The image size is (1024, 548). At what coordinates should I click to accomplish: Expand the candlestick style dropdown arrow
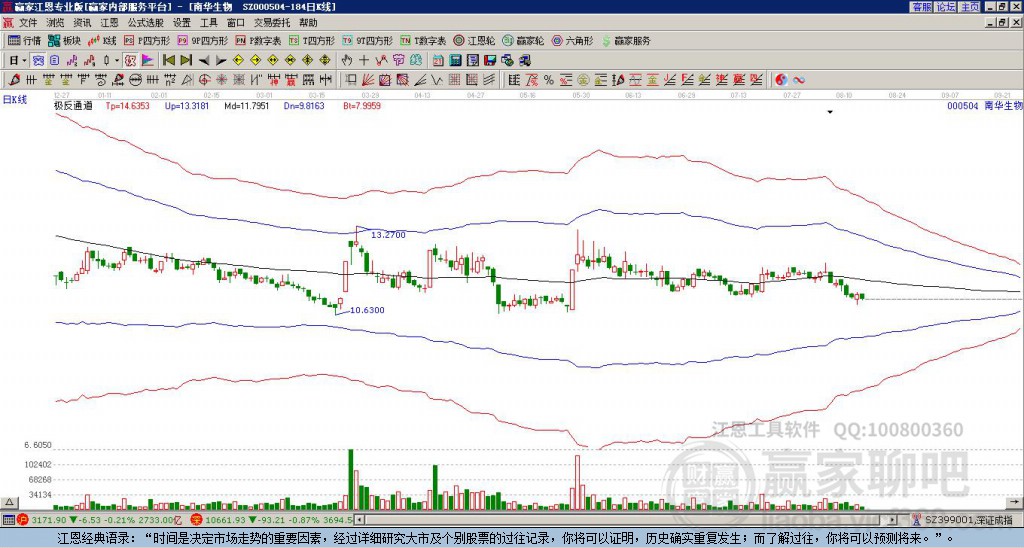pyautogui.click(x=117, y=60)
